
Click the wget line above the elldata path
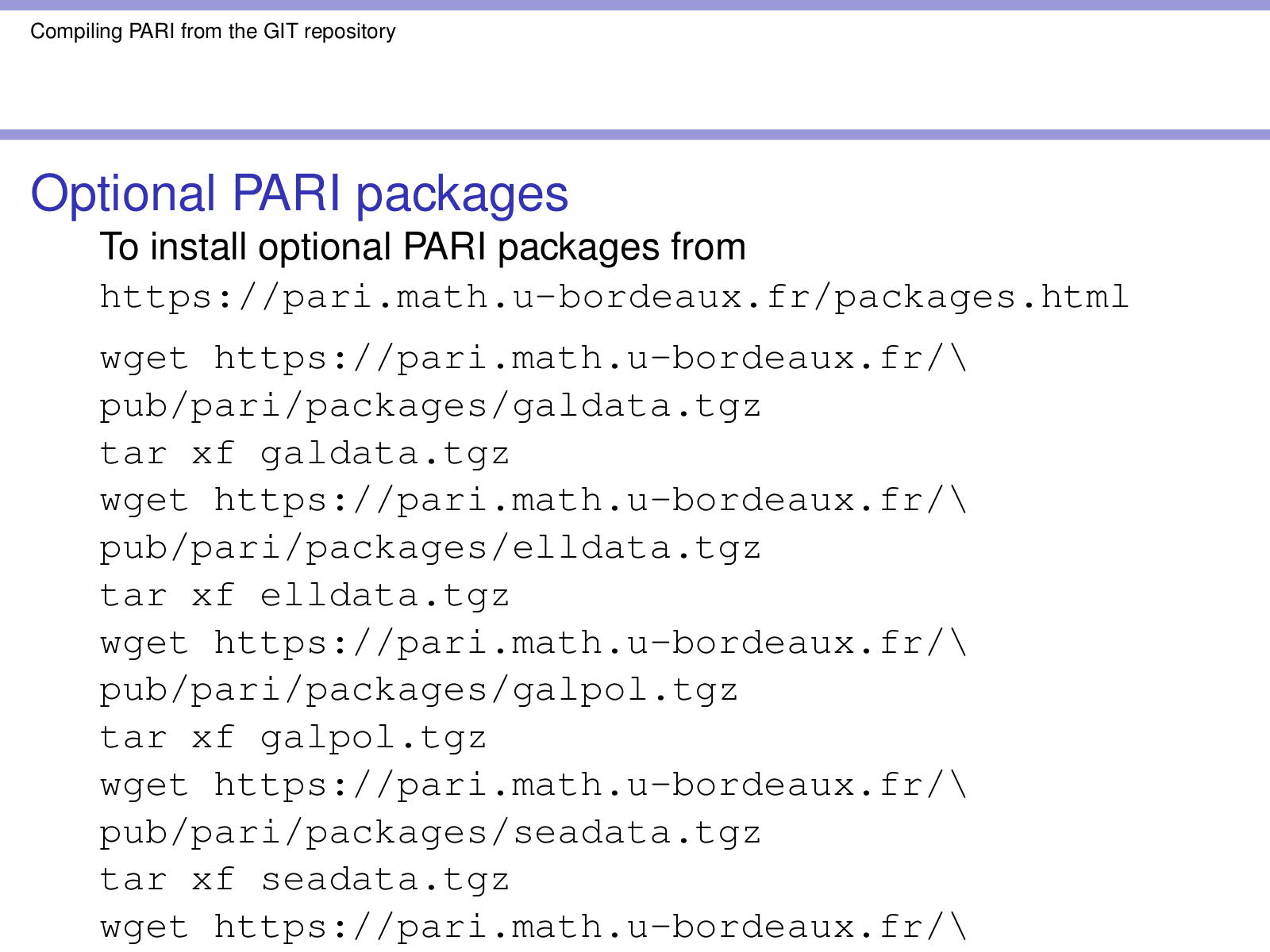coord(533,501)
